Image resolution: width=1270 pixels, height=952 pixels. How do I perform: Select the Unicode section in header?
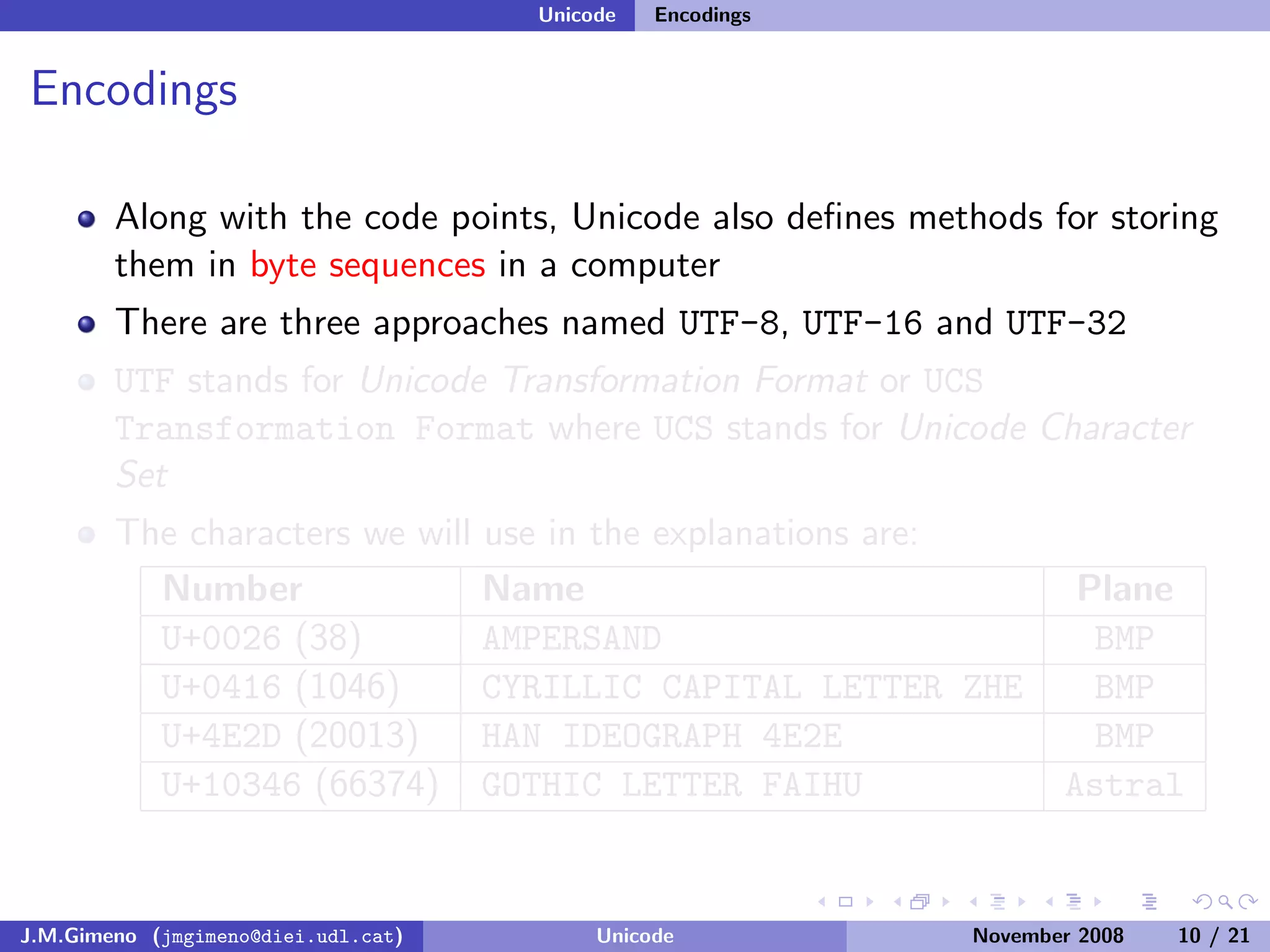(577, 15)
